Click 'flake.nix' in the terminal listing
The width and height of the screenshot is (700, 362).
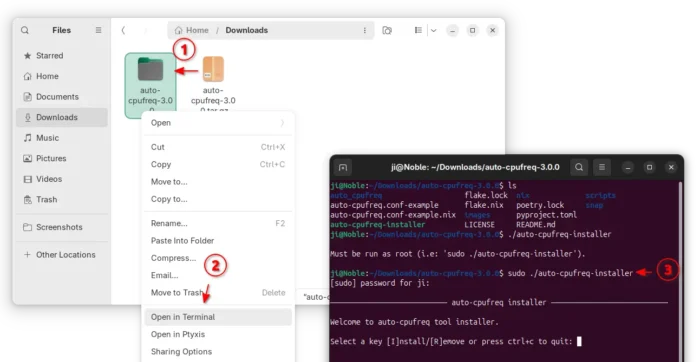point(484,205)
